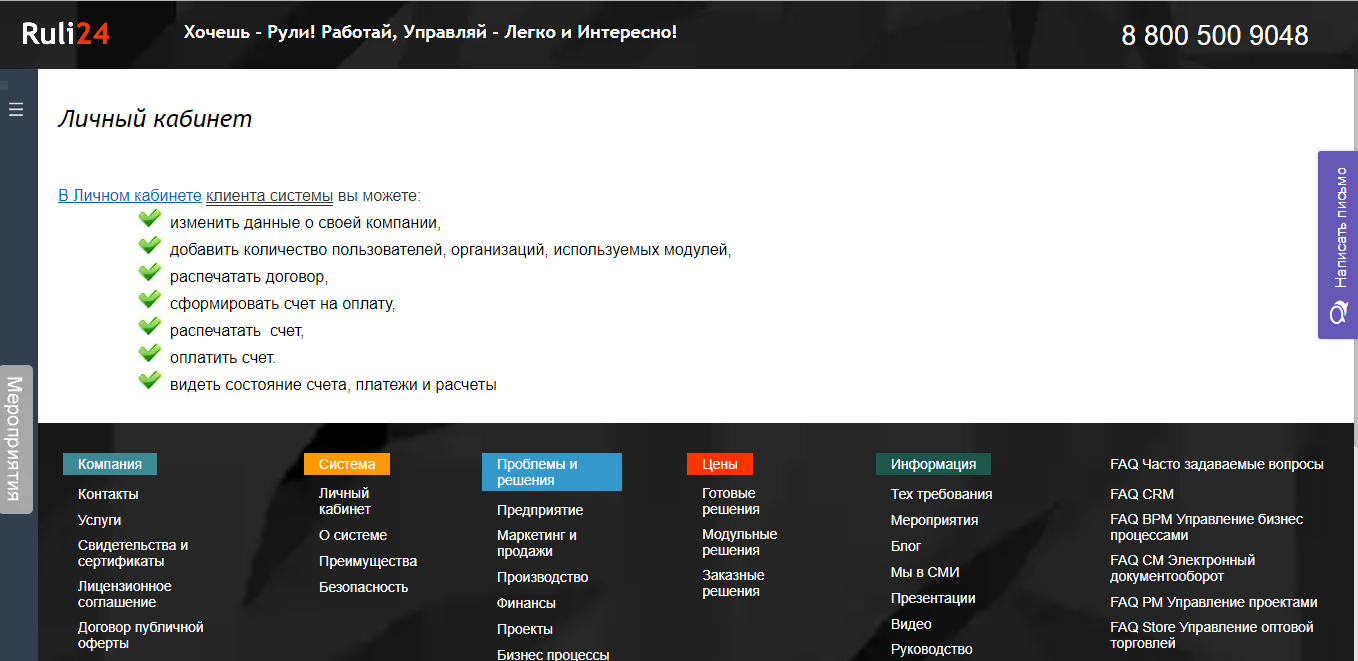The height and width of the screenshot is (661, 1358).
Task: Open 'FAQ PM Управление проектами' link
Action: click(1214, 602)
